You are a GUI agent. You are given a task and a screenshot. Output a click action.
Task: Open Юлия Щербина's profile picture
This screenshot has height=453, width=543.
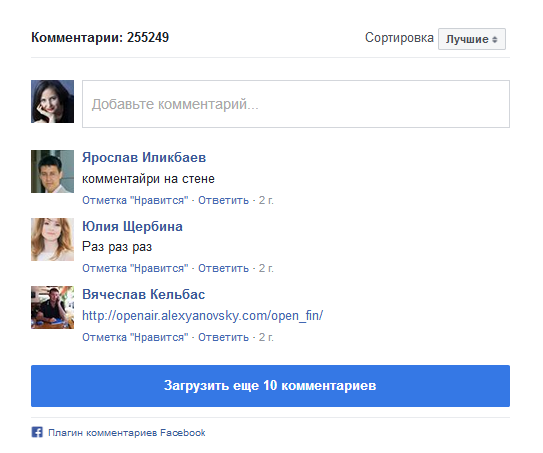coord(52,239)
